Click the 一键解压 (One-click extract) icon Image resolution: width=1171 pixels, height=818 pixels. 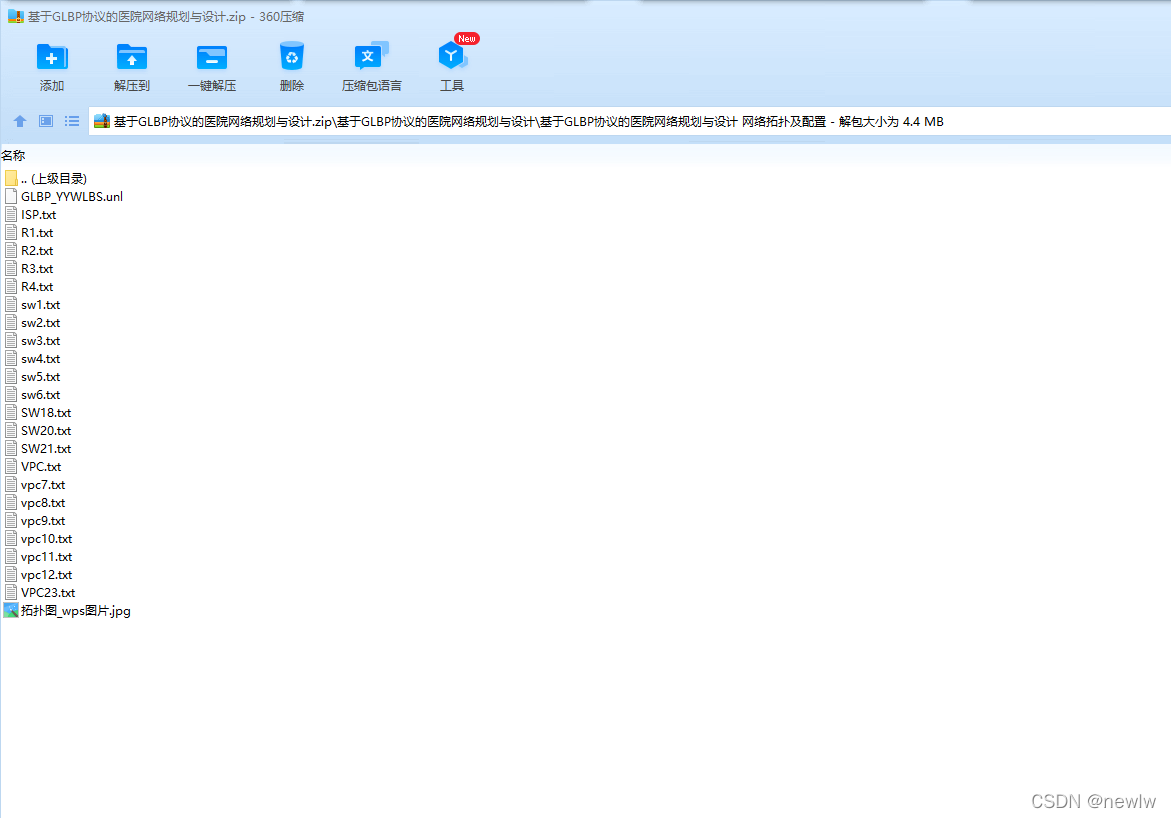(211, 58)
